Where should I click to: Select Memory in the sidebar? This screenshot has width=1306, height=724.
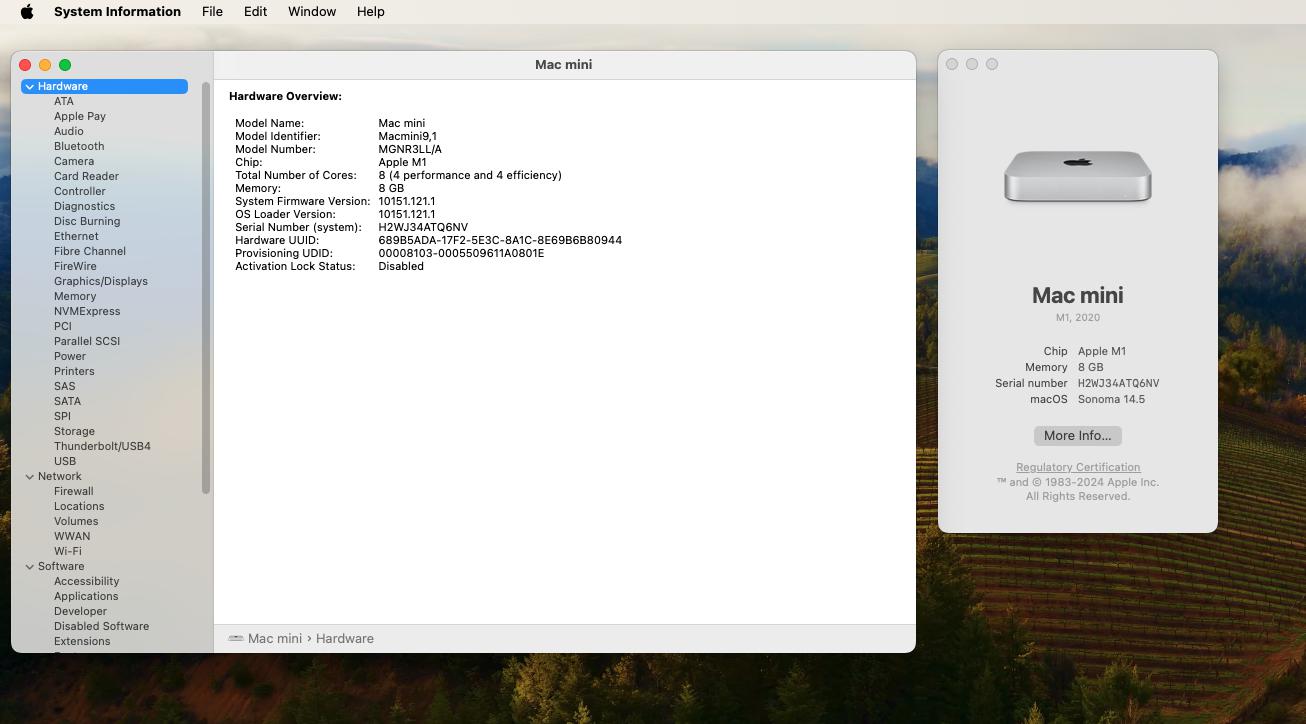pos(75,296)
